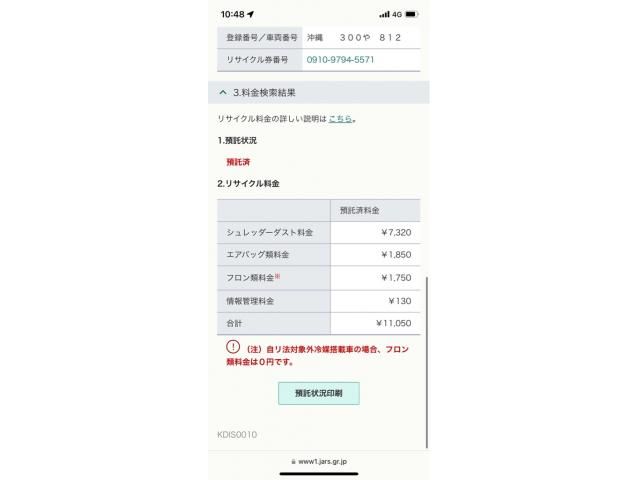Click the vertical page scrollbar
This screenshot has width=640, height=480.
427,362
